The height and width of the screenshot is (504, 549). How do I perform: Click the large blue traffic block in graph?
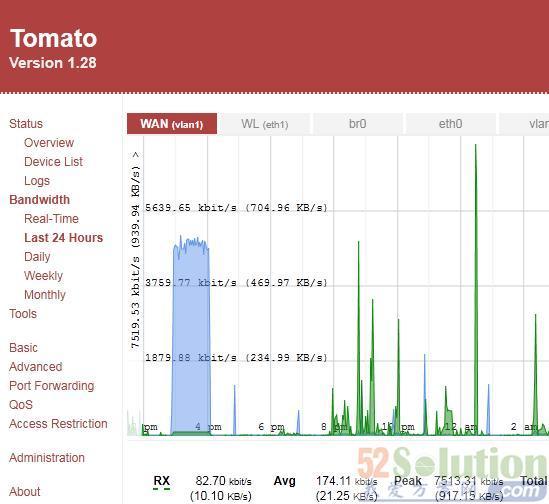pos(191,336)
